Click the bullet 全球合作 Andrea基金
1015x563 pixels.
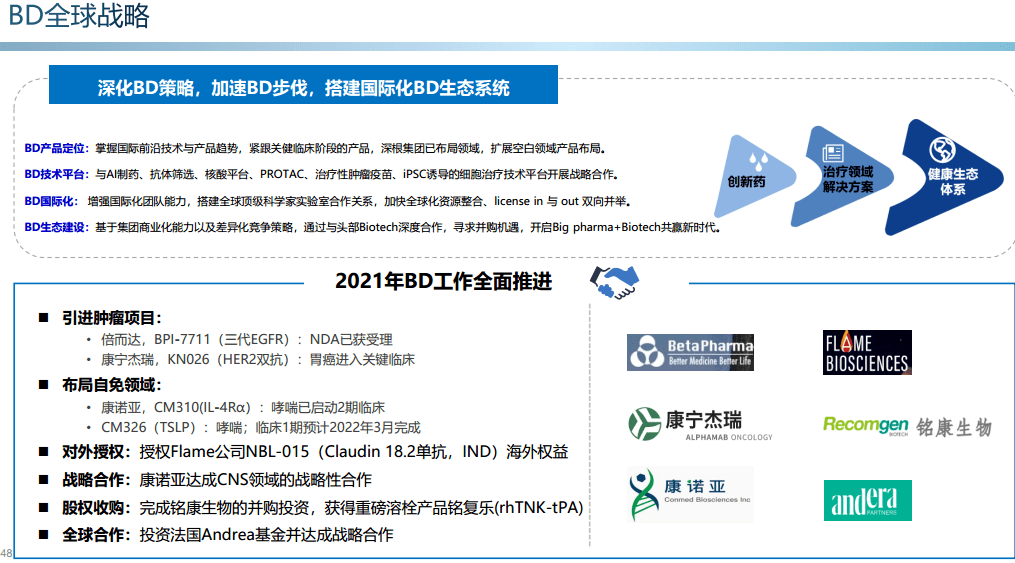pyautogui.click(x=227, y=535)
